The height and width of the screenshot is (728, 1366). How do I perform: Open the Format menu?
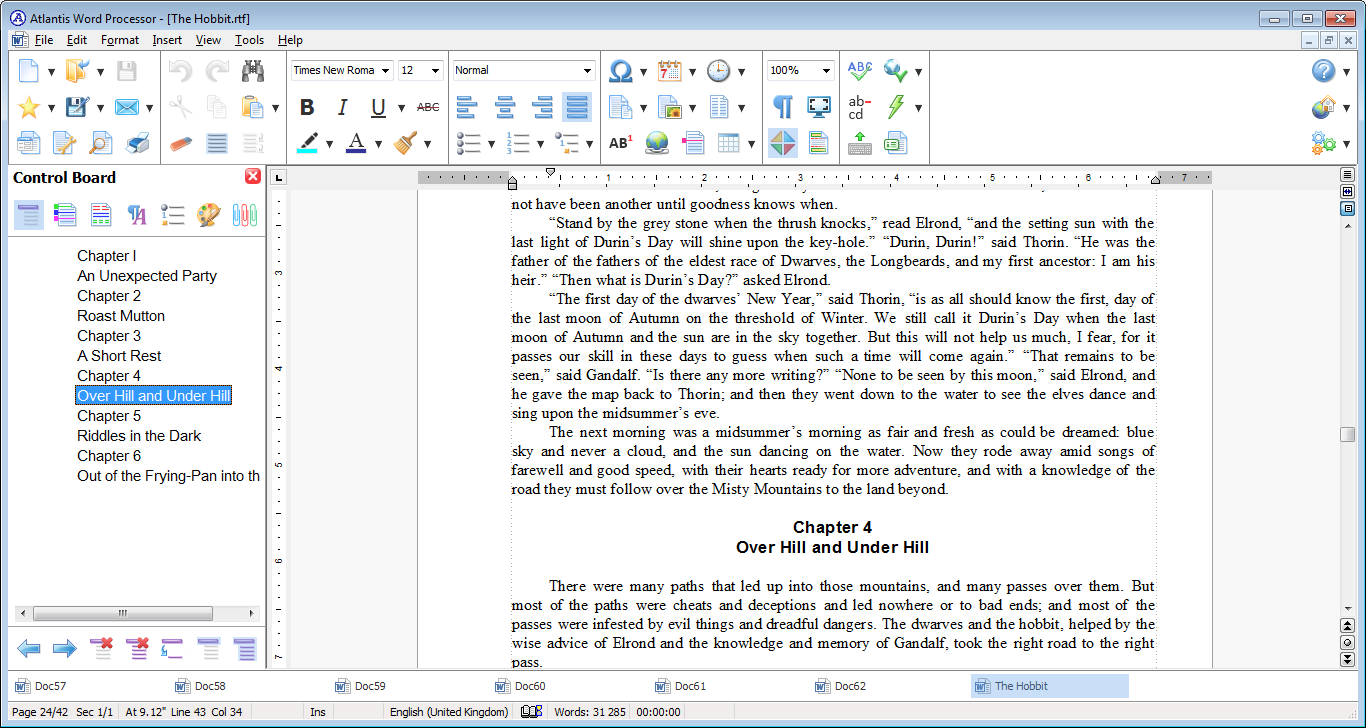point(120,40)
